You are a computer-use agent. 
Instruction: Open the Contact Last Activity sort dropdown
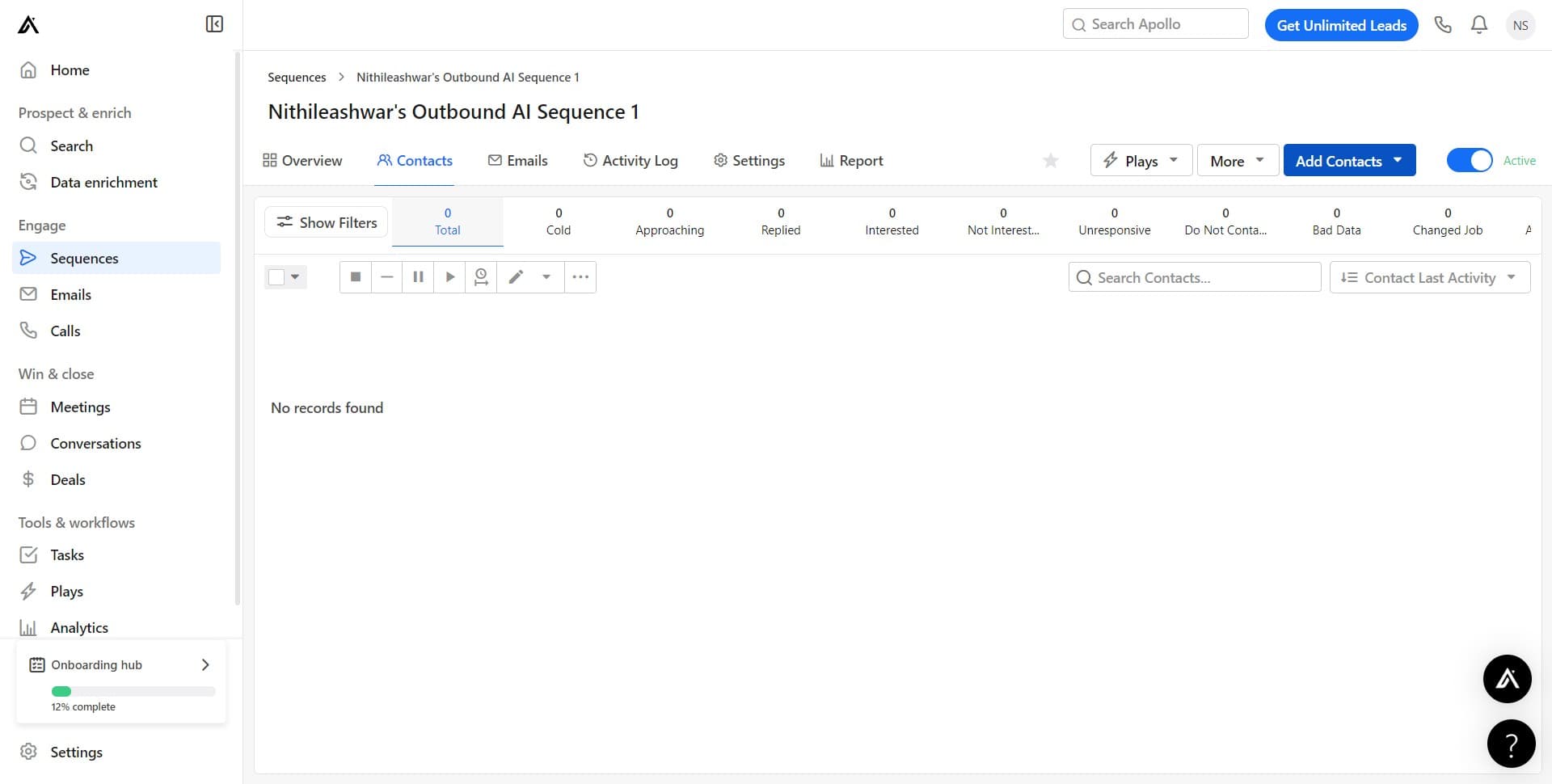tap(1429, 277)
